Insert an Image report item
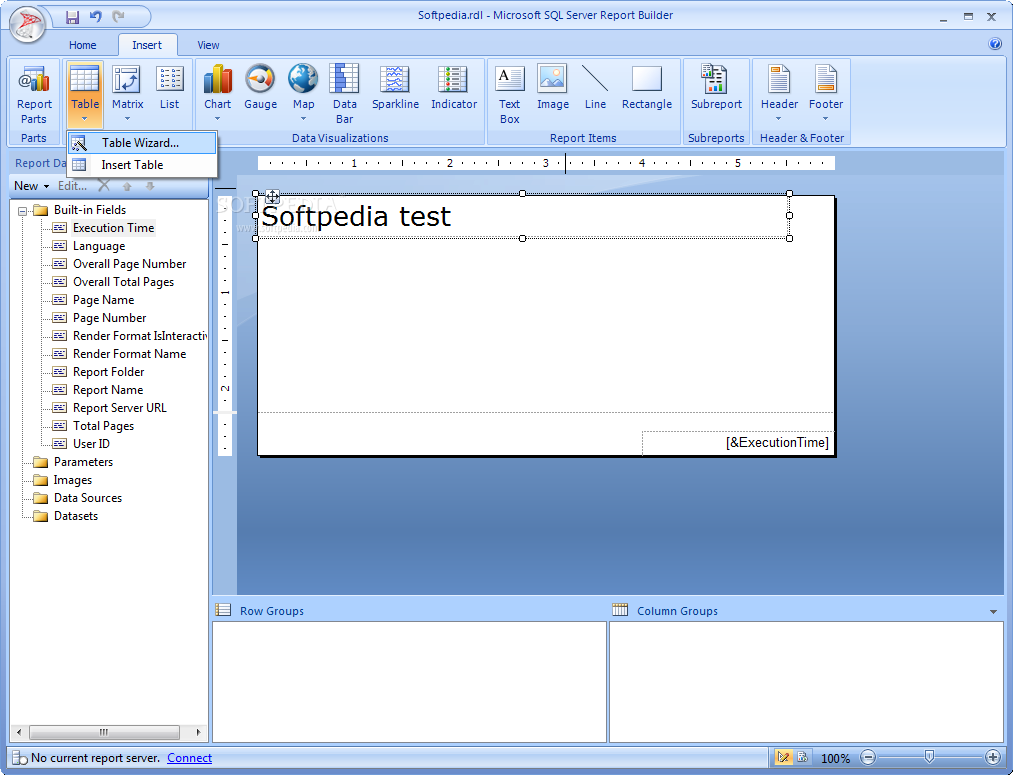Viewport: 1013px width, 775px height. [552, 88]
